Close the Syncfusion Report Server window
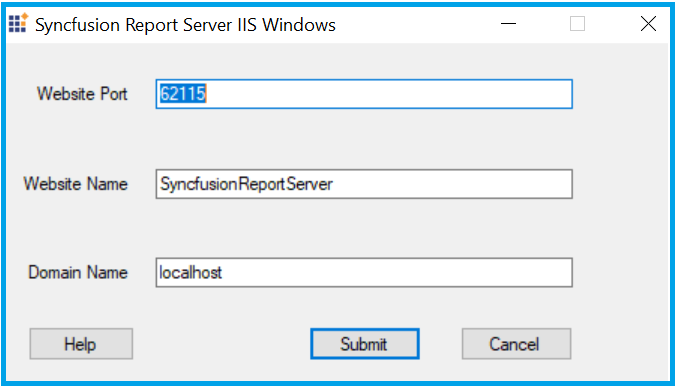The height and width of the screenshot is (389, 676). 648,24
